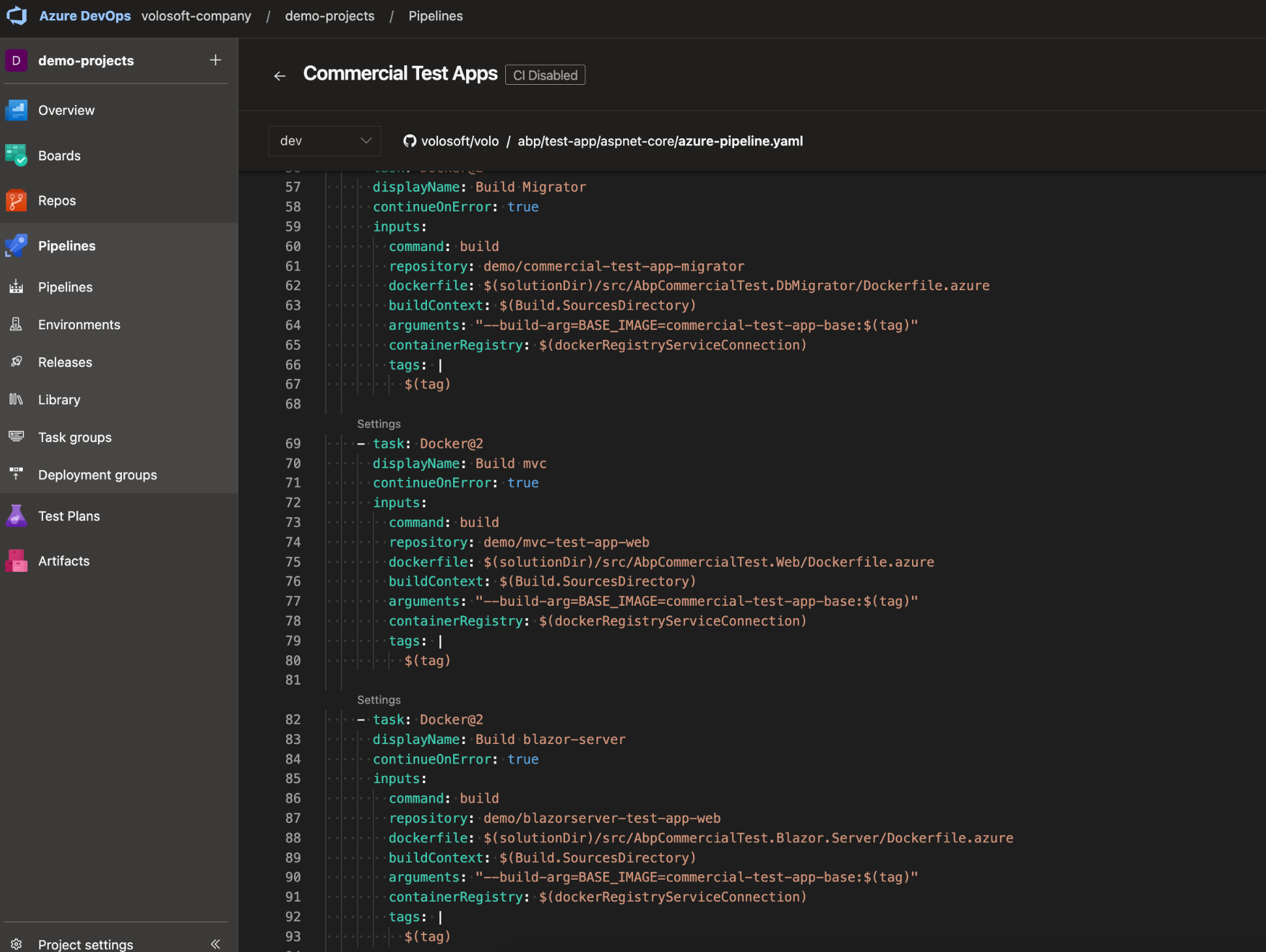Open the Library sub-item

click(x=59, y=400)
